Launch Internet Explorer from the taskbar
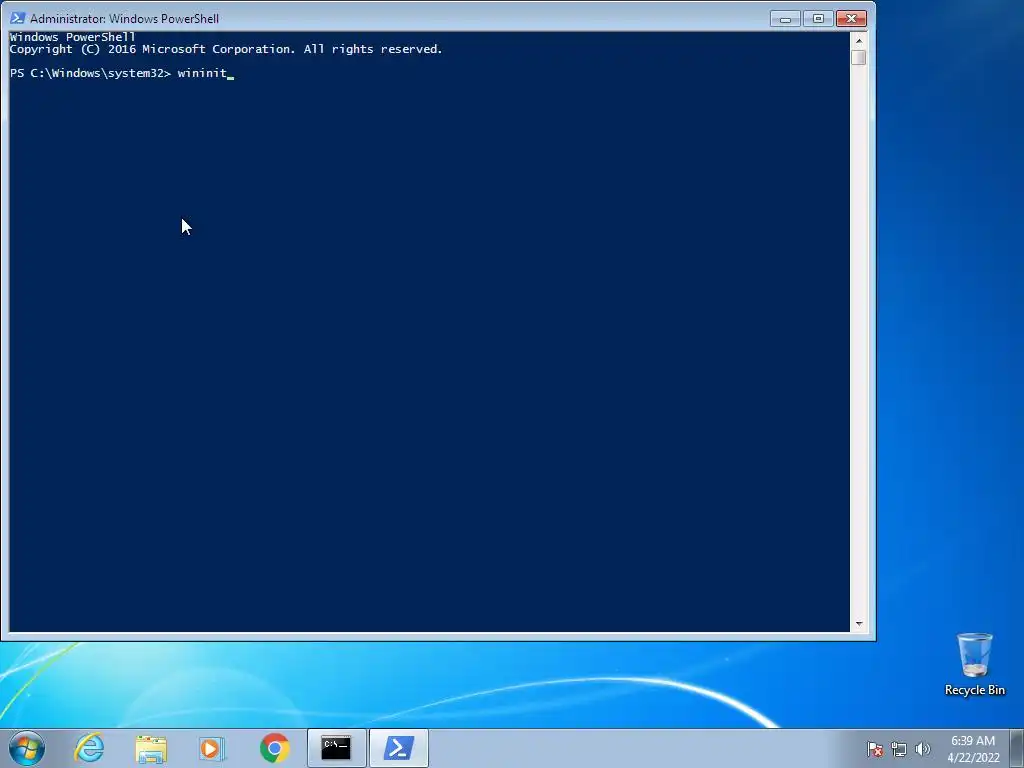Viewport: 1024px width, 768px height. (x=89, y=748)
